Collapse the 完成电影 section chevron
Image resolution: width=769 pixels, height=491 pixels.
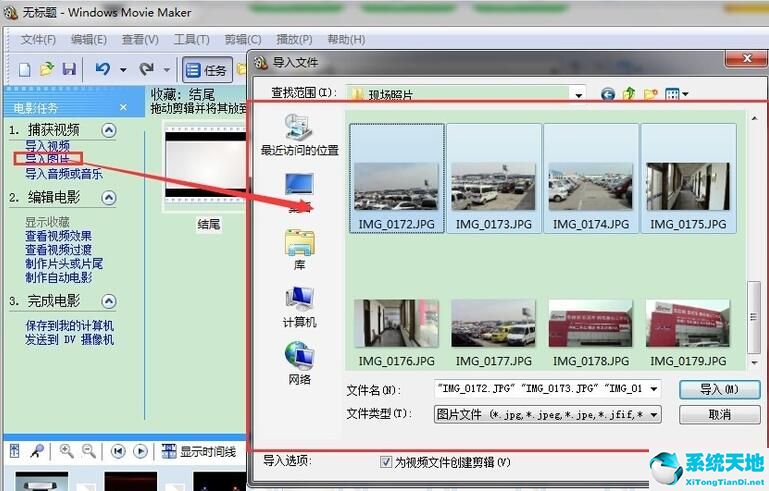[109, 301]
